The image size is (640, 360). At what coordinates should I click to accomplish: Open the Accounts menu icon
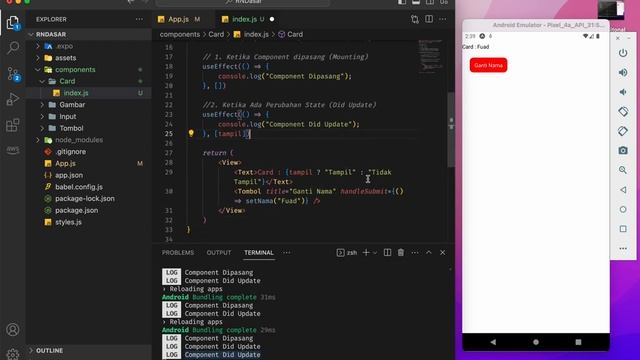pyautogui.click(x=13, y=329)
